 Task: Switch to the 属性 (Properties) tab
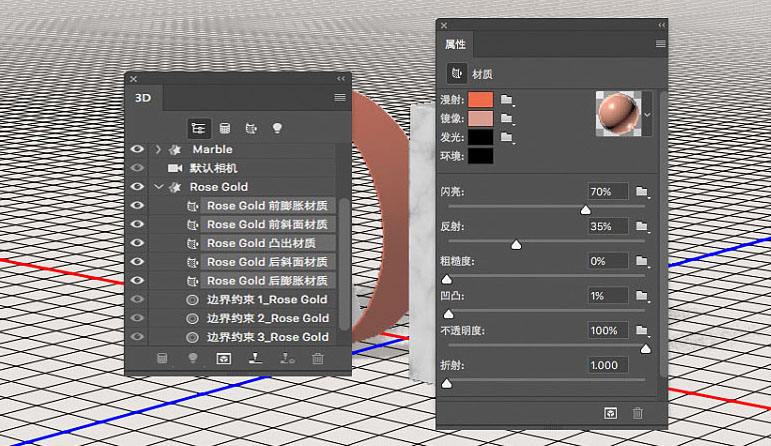pos(455,44)
